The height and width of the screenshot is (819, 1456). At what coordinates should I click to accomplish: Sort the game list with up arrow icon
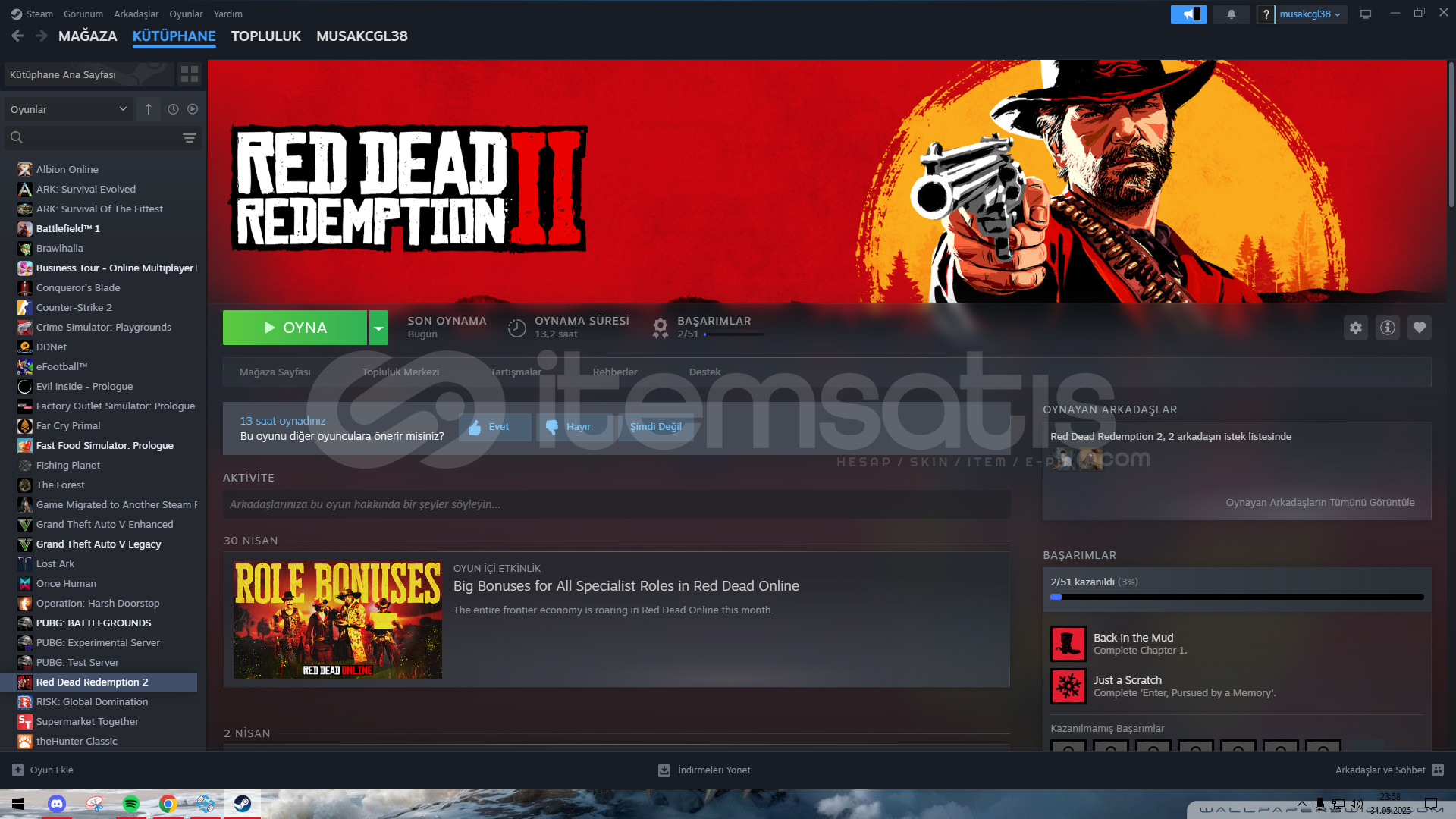149,109
